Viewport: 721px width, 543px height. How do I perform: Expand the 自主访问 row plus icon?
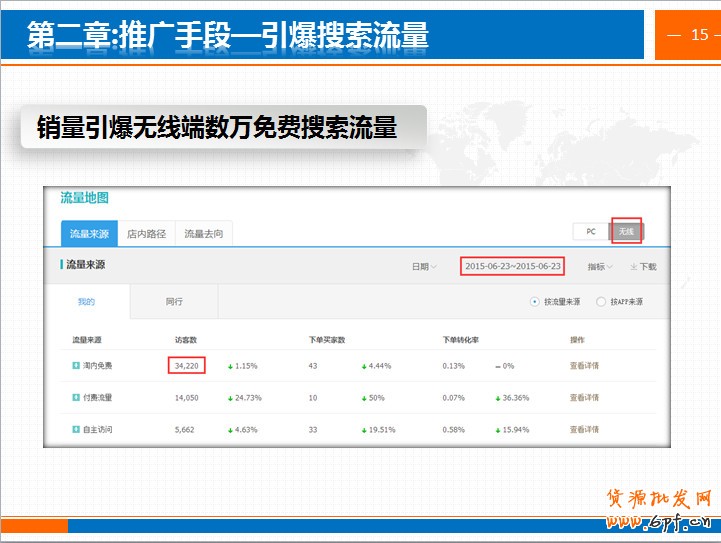76,430
